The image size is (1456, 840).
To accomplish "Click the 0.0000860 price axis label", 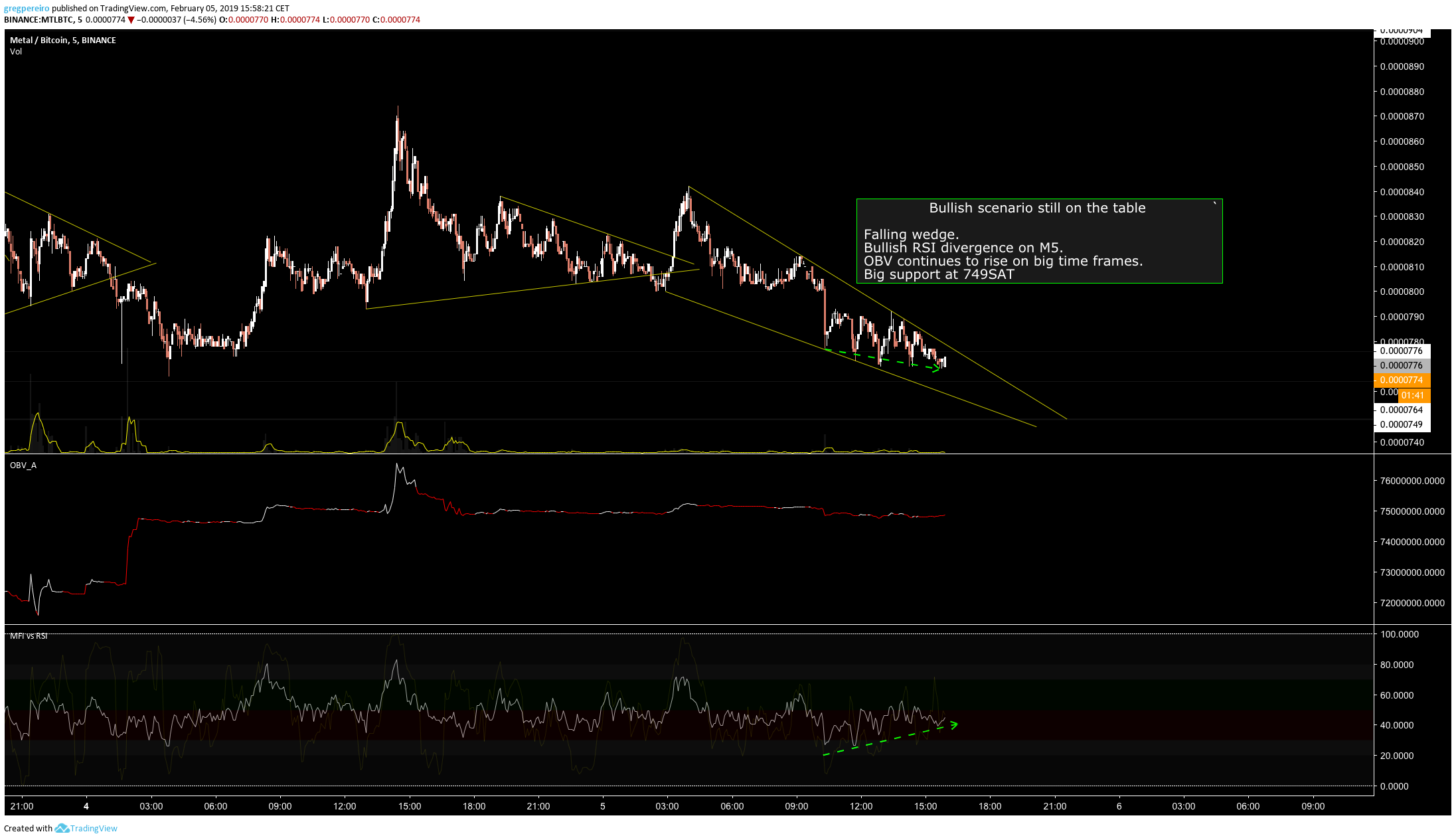I will click(x=1402, y=142).
